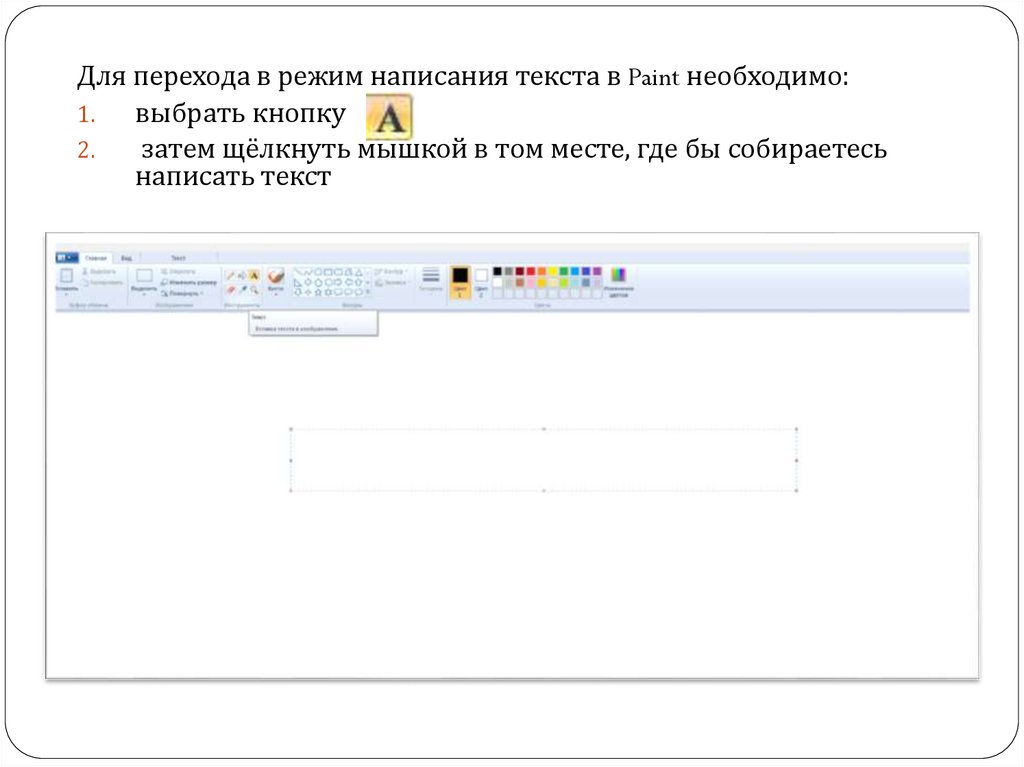Click the Изменить размер command
This screenshot has width=1024, height=767.
[x=189, y=282]
